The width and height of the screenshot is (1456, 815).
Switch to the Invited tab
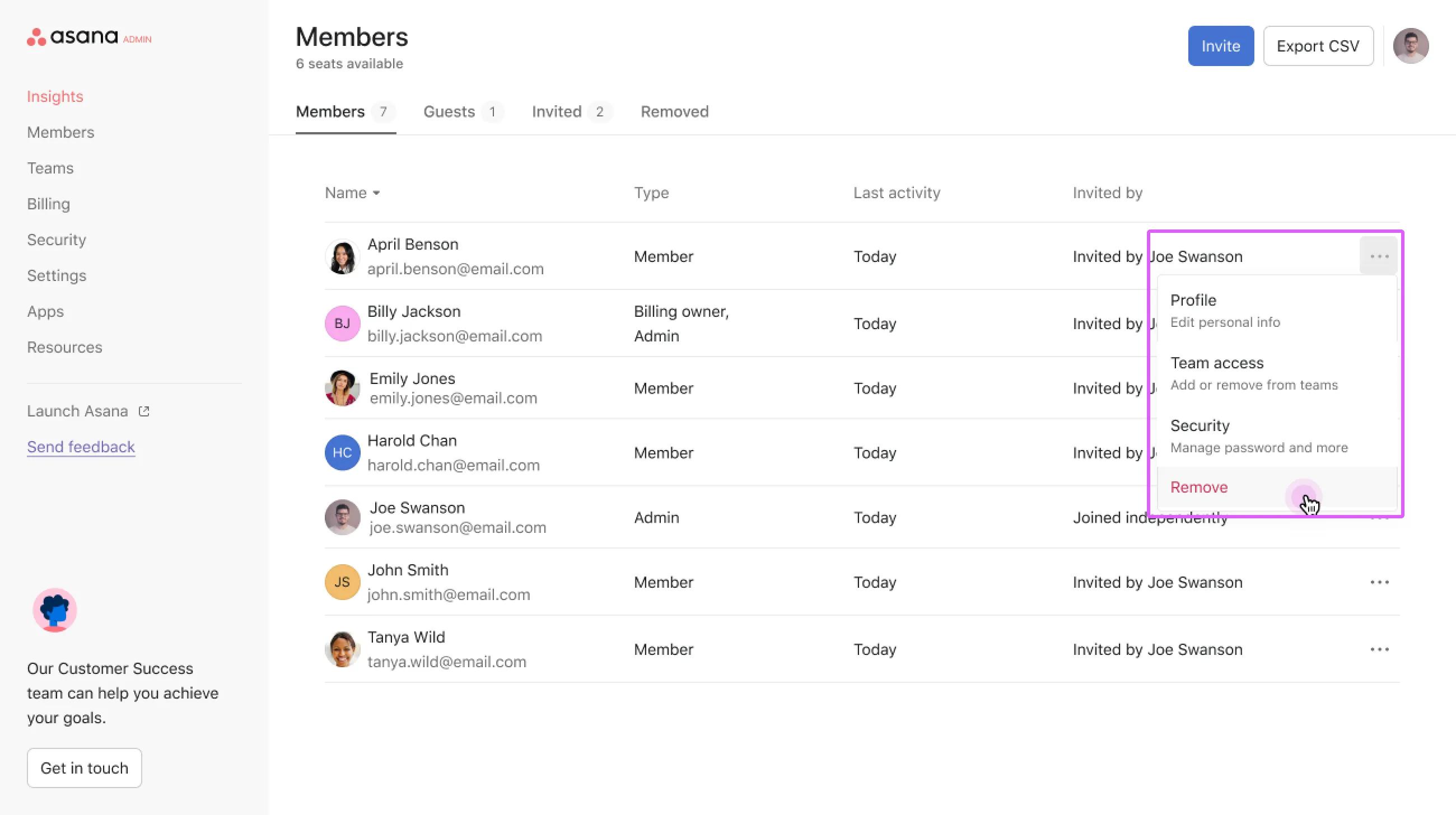point(557,112)
